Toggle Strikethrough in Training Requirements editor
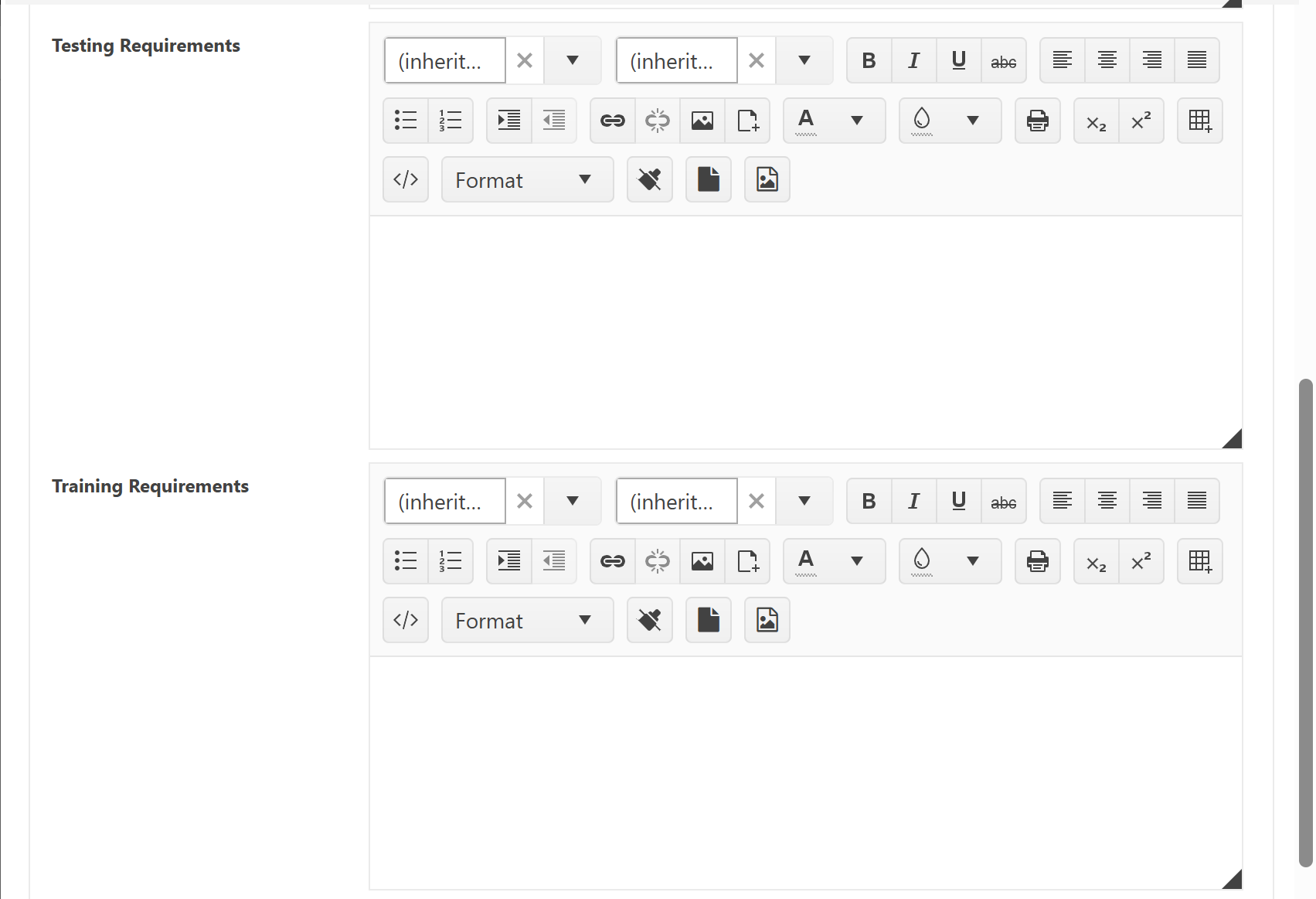Screen dimensions: 1316x899 1003,501
